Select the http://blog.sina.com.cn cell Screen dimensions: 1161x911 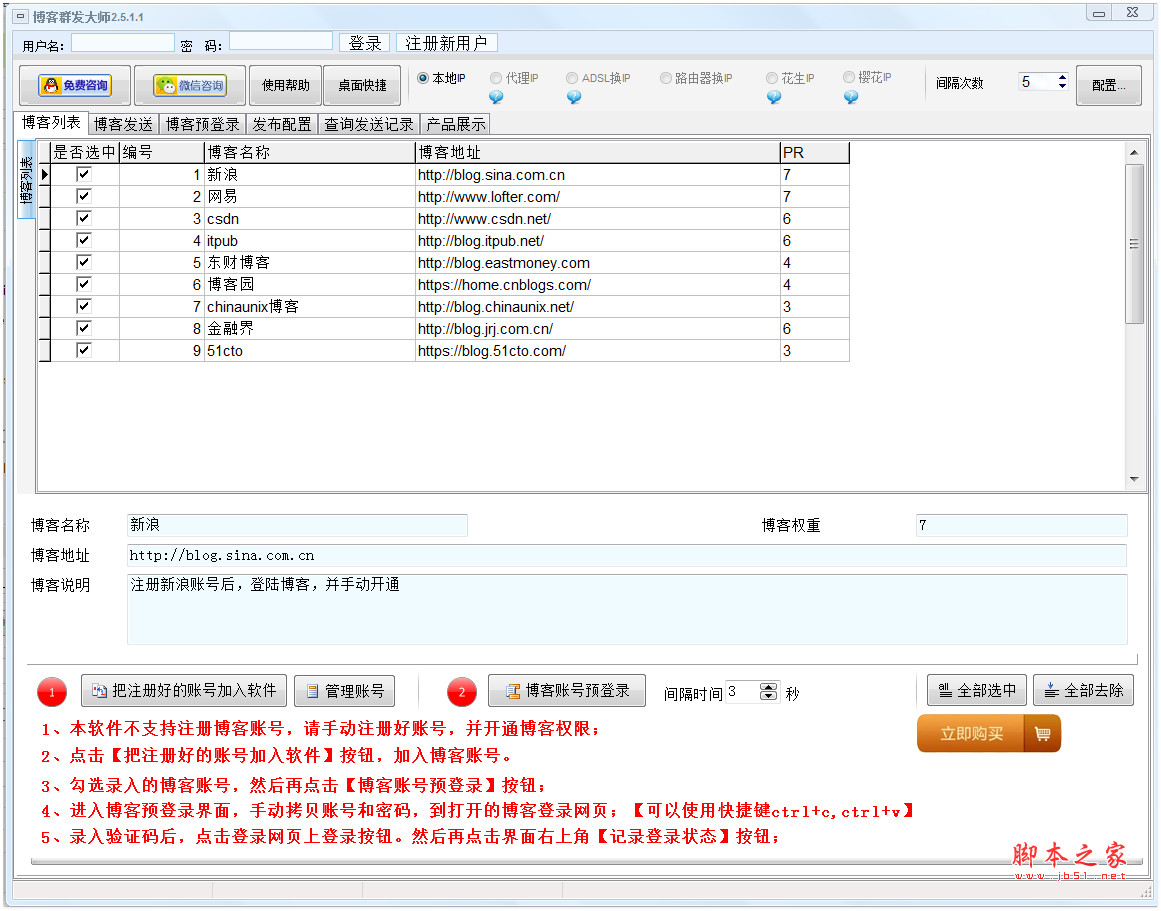point(598,175)
